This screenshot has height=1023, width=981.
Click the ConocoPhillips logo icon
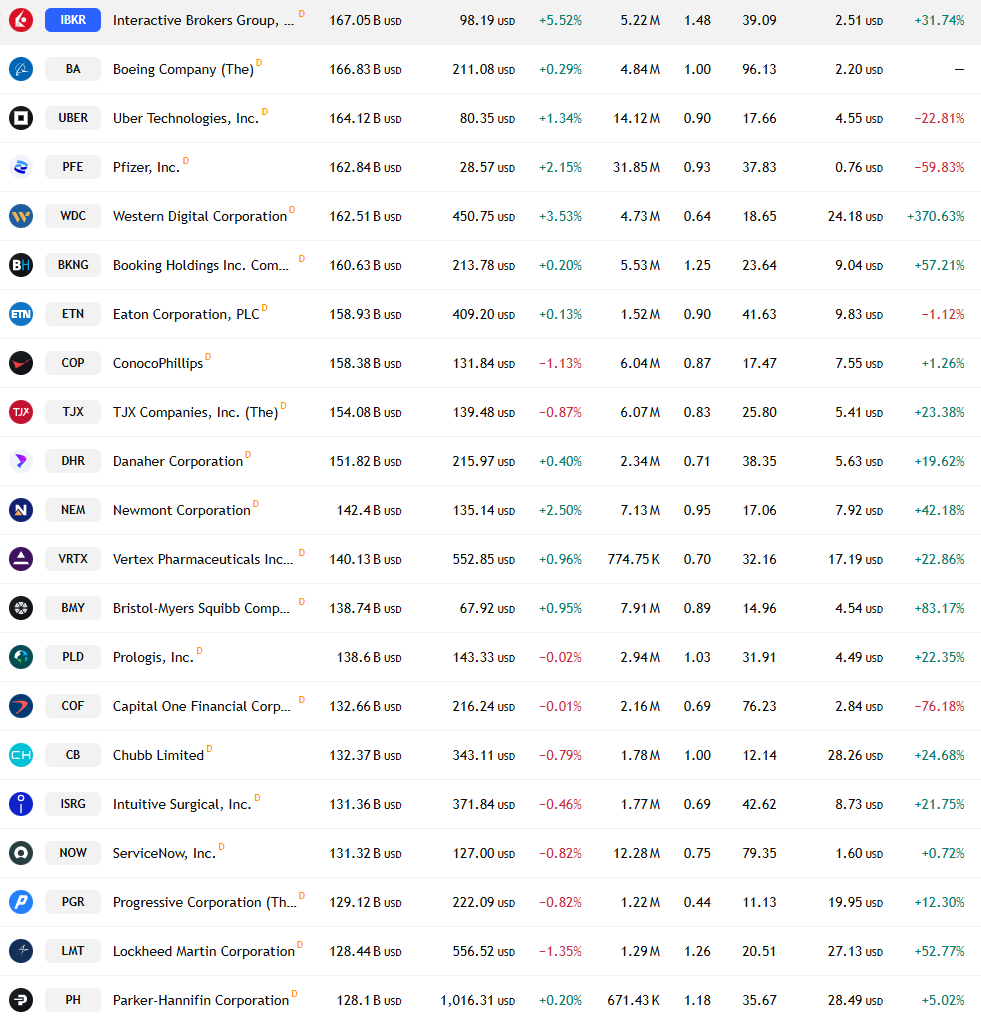[21, 363]
